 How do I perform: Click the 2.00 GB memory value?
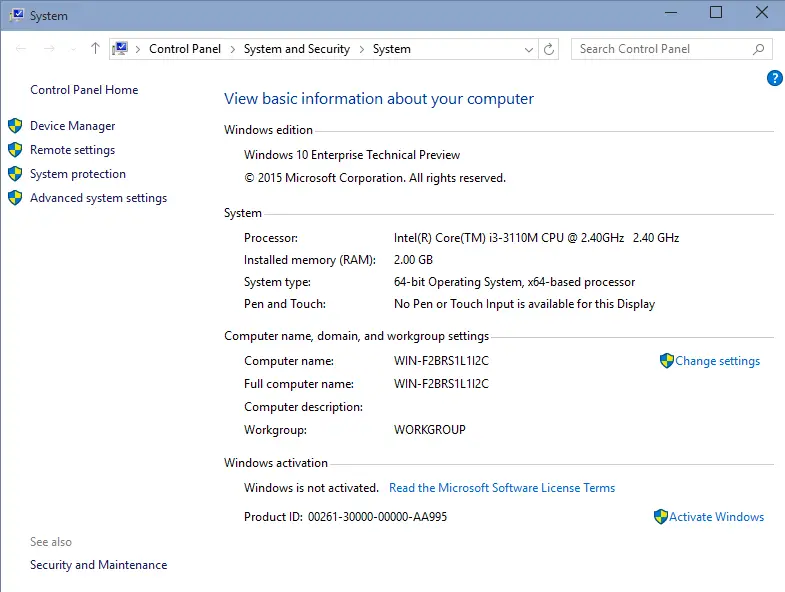click(413, 259)
